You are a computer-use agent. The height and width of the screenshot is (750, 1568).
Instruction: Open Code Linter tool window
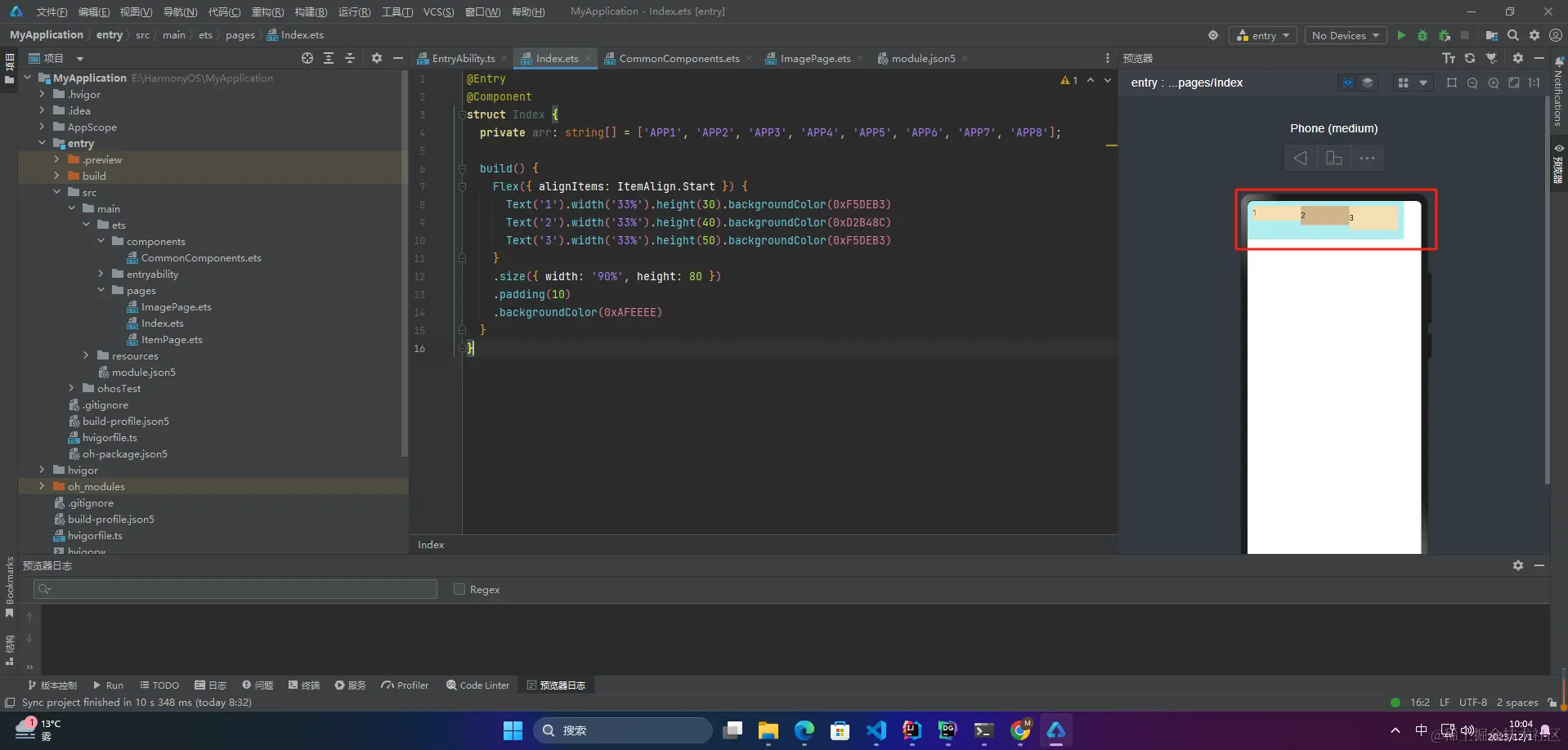[477, 685]
